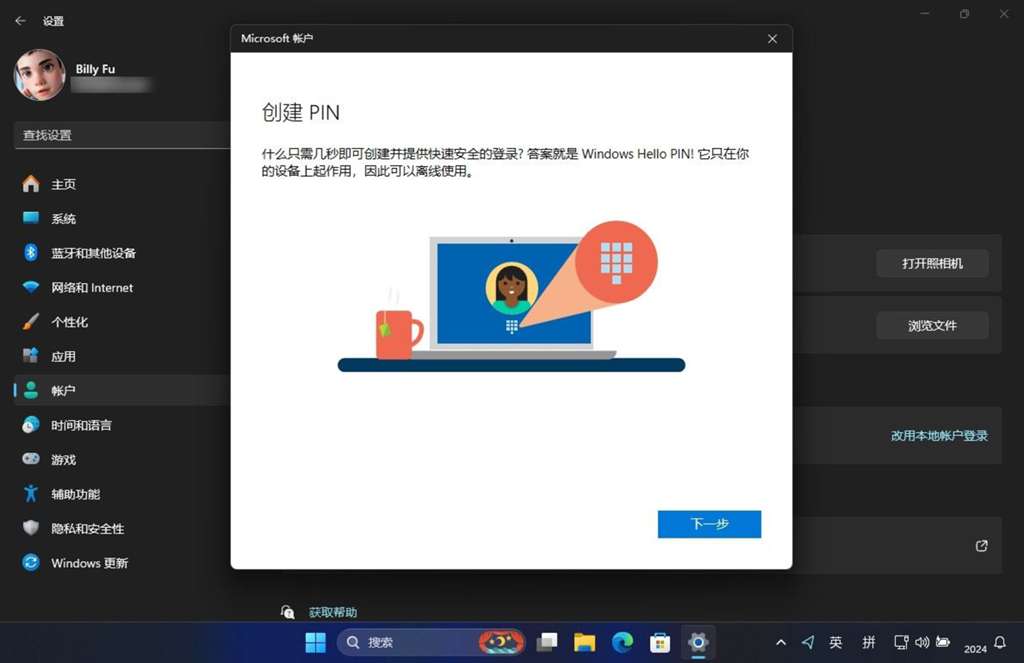The width and height of the screenshot is (1024, 663).
Task: Open 蓝牙和其他设备 settings
Action: [x=122, y=253]
